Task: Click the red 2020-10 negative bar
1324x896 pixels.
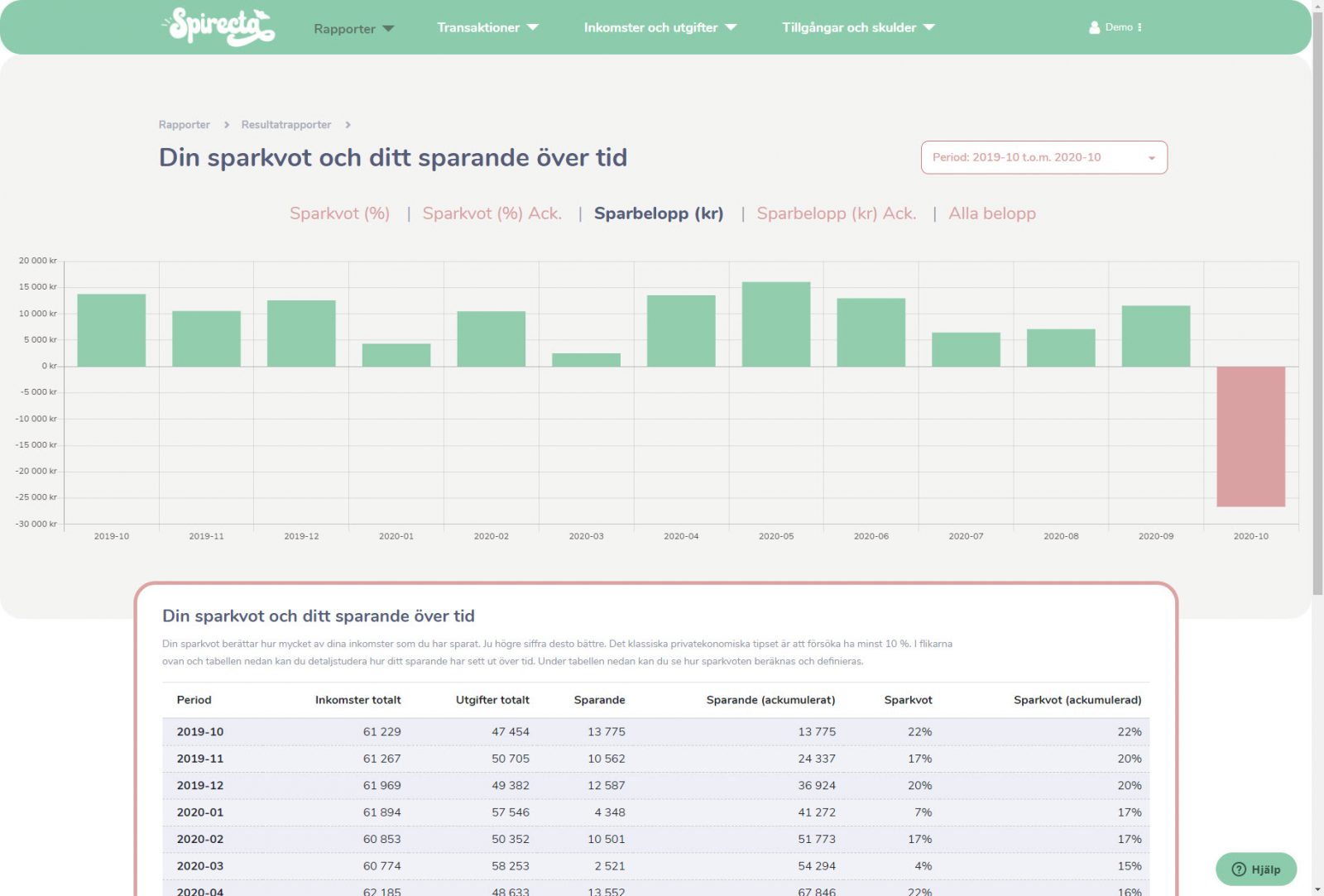Action: tap(1250, 436)
